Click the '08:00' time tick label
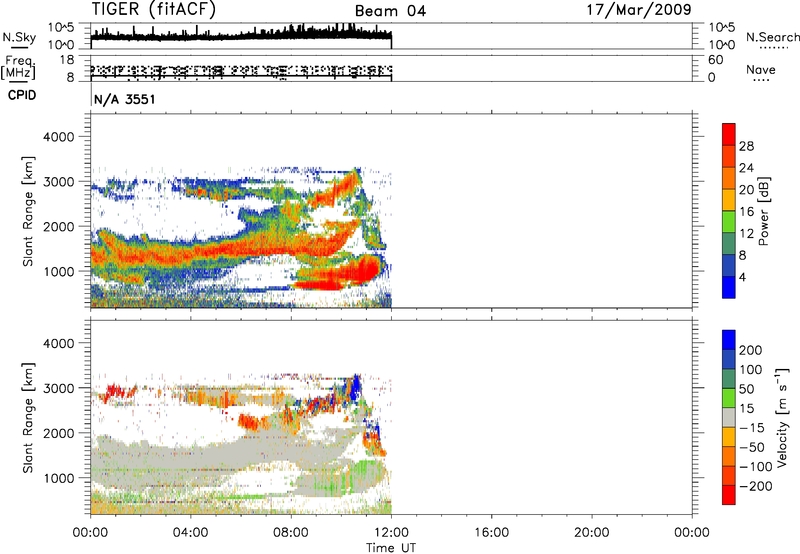This screenshot has height=554, width=800. point(291,533)
